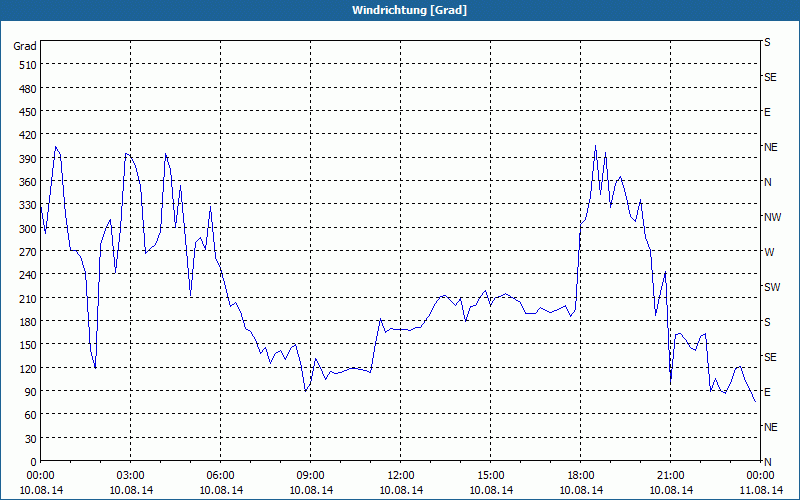The image size is (800, 500).
Task: Select the 150 y-axis label
Action: click(28, 345)
